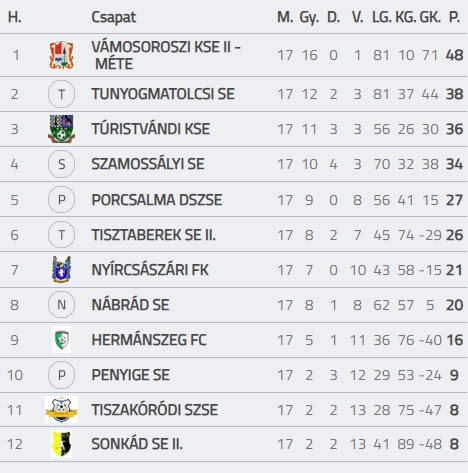The image size is (468, 473).
Task: Click the Nyírcsászári FK blue crest
Action: pos(61,270)
